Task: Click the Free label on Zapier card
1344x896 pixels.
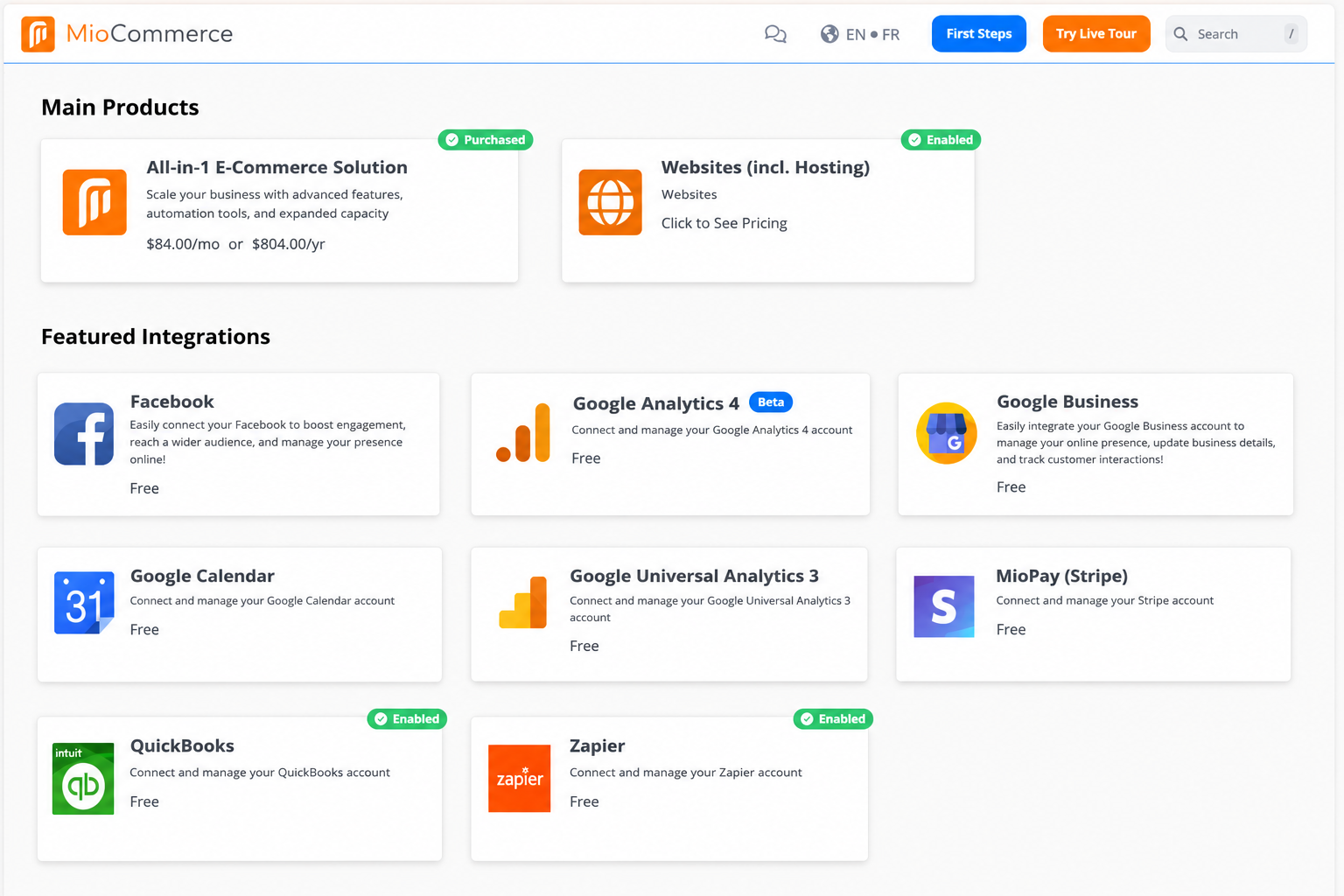Action: 584,801
